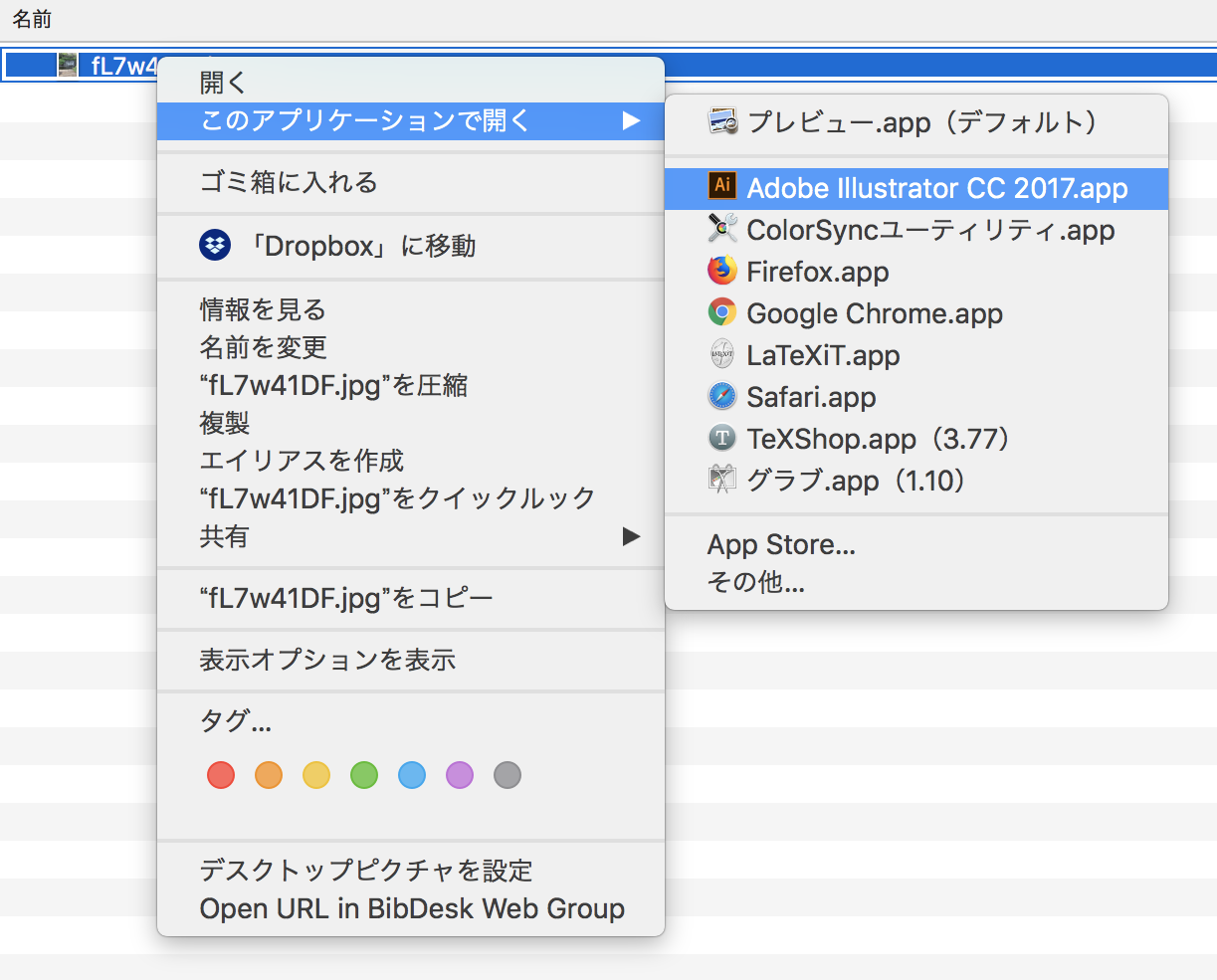Click the selected file's thumbnail icon
This screenshot has height=980, width=1217.
tap(68, 66)
